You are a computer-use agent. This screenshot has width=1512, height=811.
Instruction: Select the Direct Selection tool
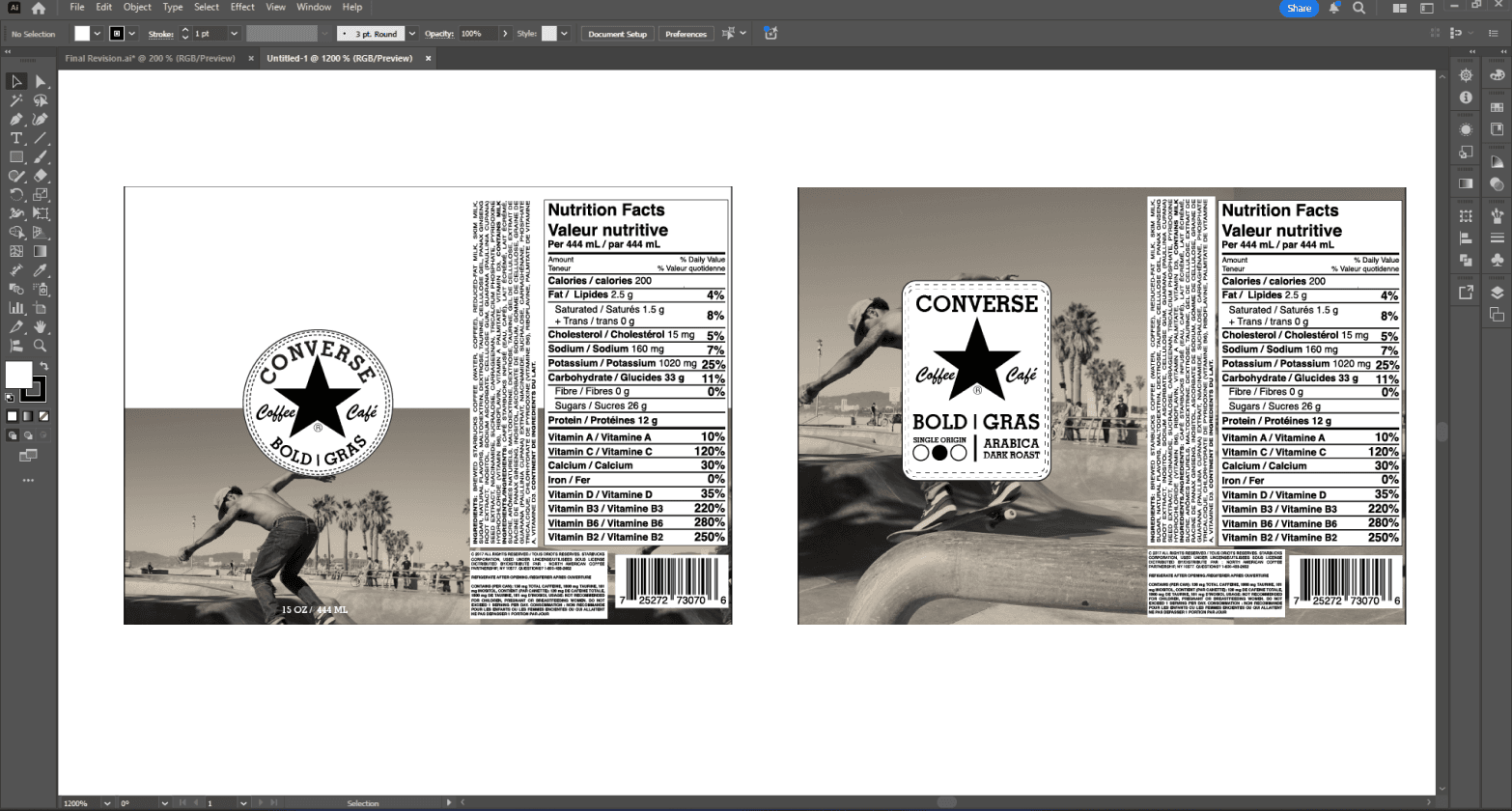click(41, 82)
